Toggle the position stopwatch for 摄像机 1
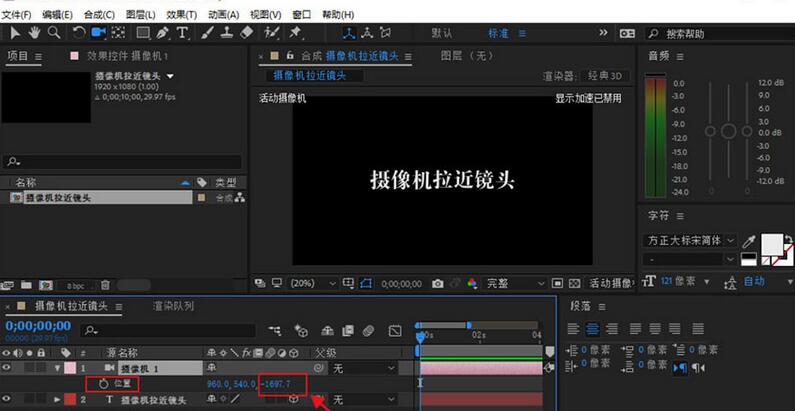 point(103,384)
